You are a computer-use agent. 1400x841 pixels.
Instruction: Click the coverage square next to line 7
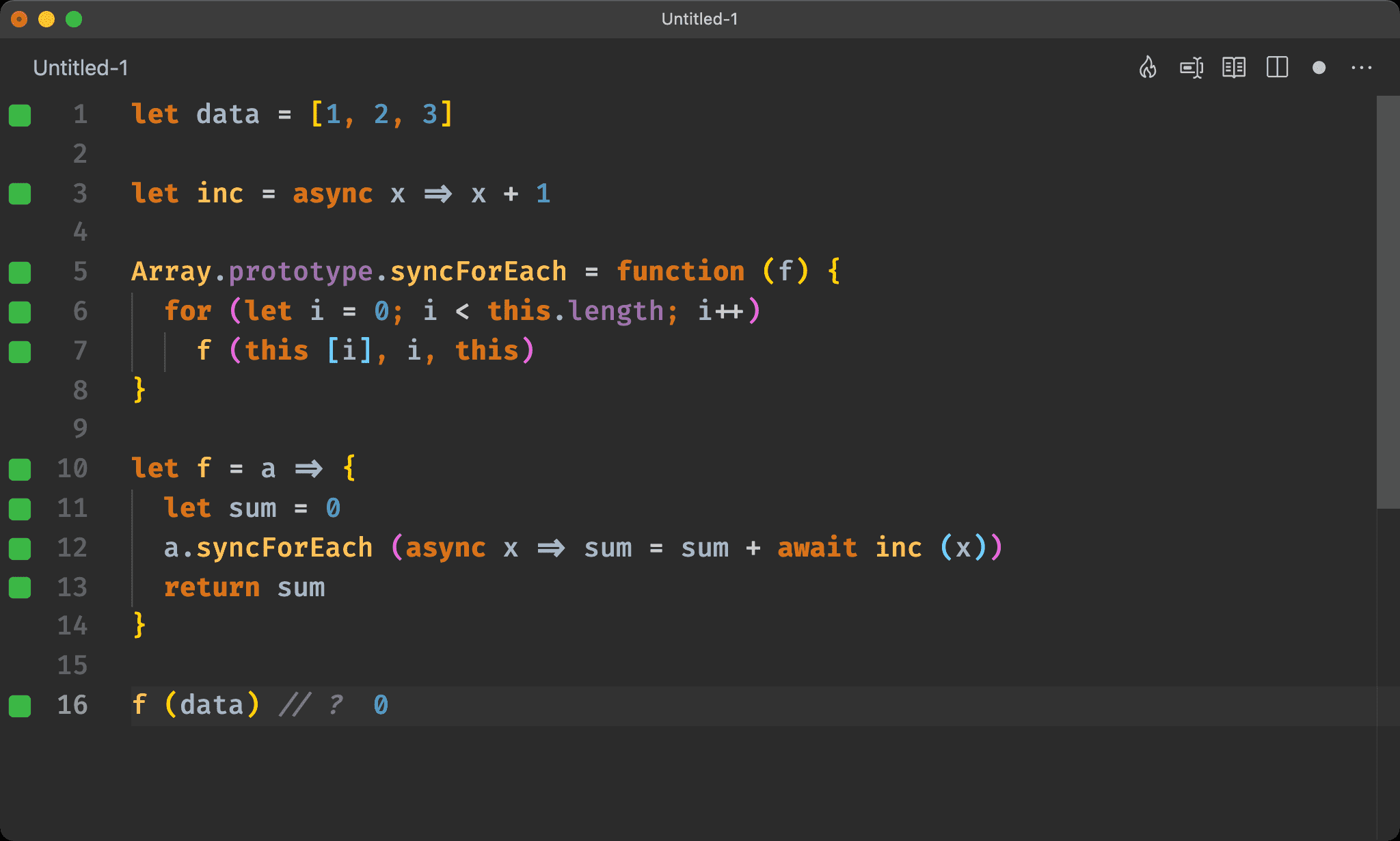click(20, 352)
